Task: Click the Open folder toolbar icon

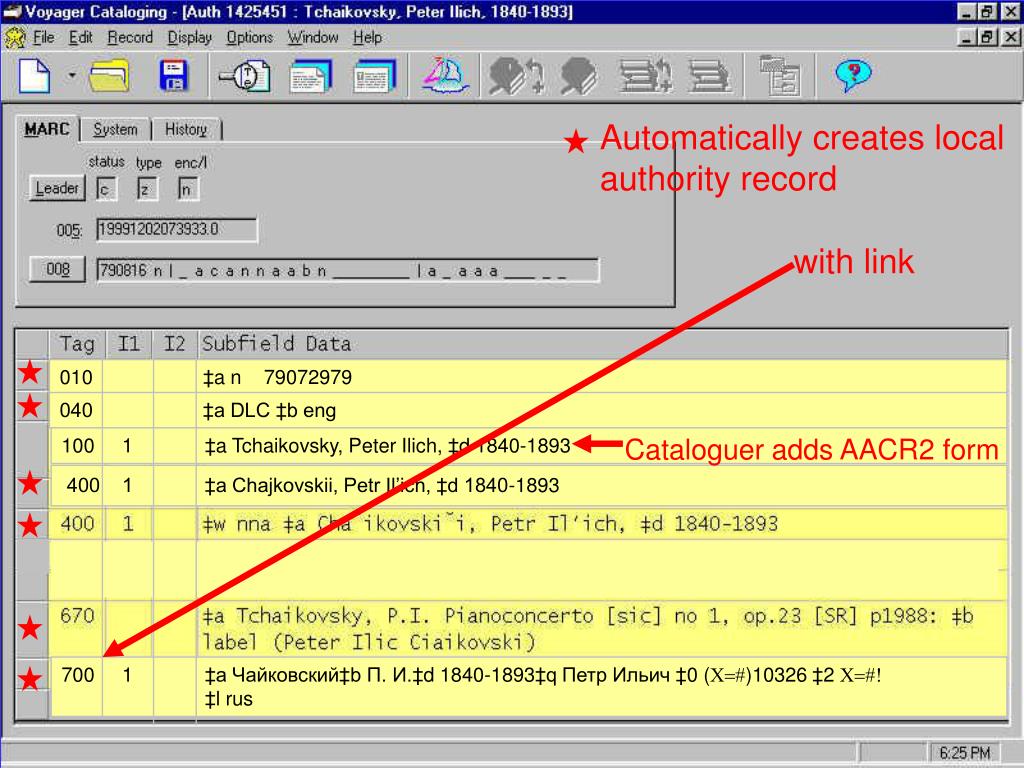Action: (x=109, y=76)
